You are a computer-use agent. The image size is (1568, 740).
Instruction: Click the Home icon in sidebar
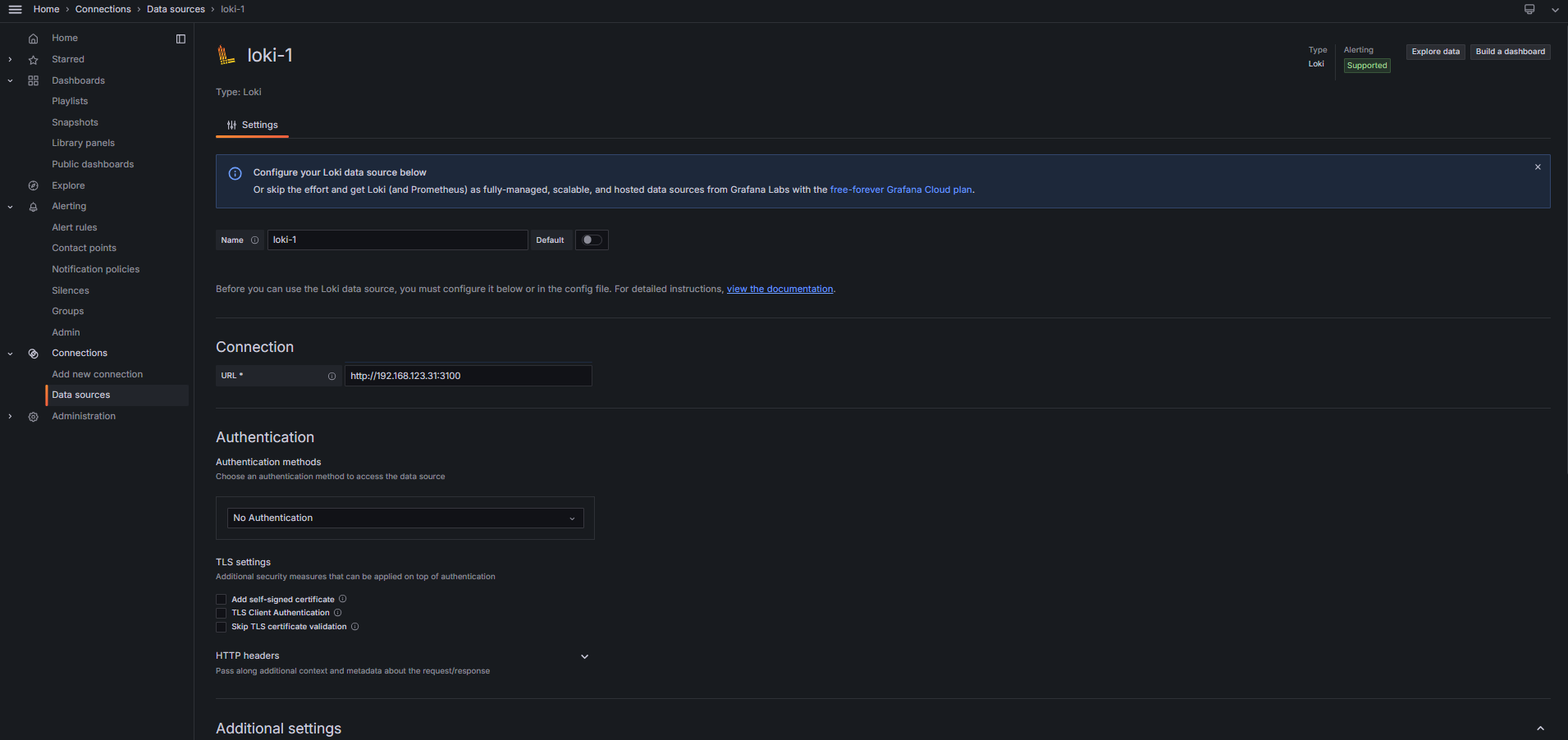pos(34,39)
